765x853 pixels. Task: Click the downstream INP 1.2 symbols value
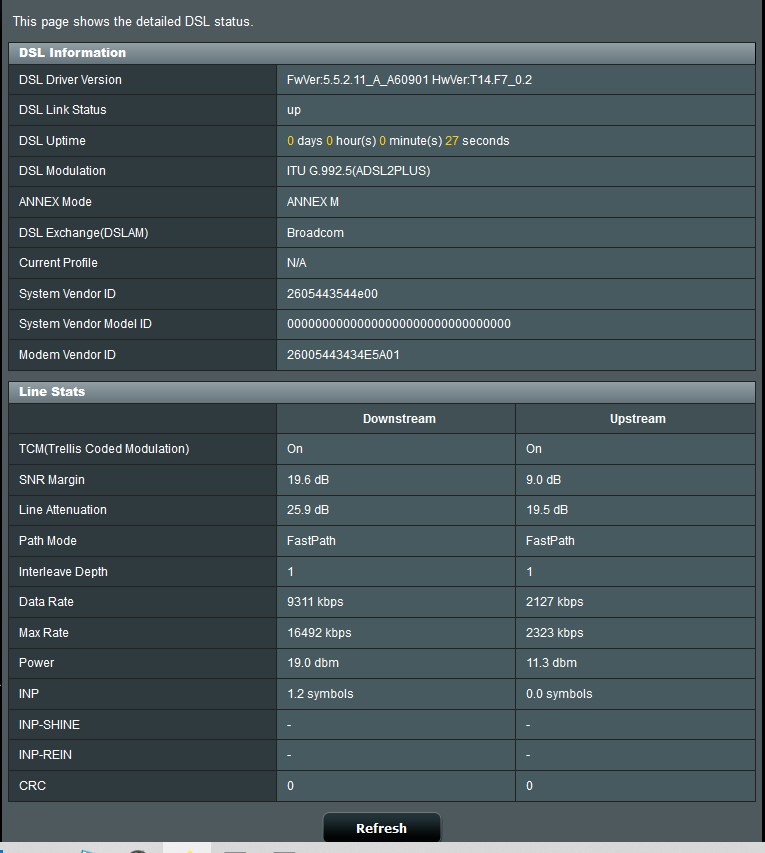click(320, 694)
